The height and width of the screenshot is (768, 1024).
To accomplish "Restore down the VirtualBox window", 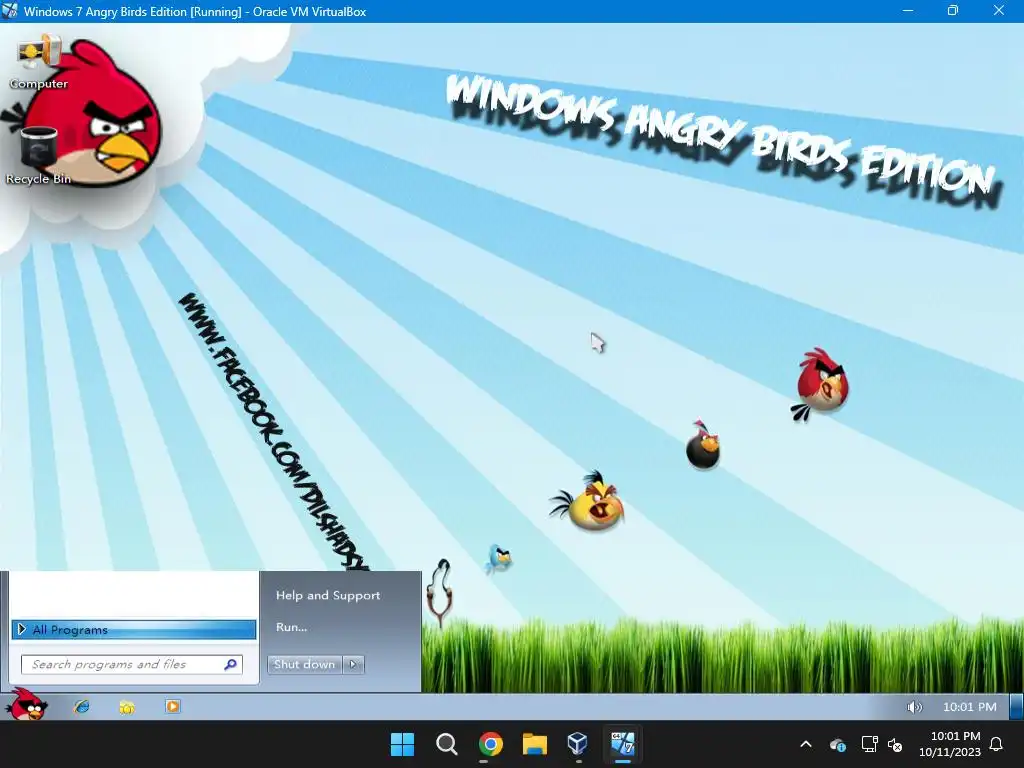I will [x=953, y=11].
